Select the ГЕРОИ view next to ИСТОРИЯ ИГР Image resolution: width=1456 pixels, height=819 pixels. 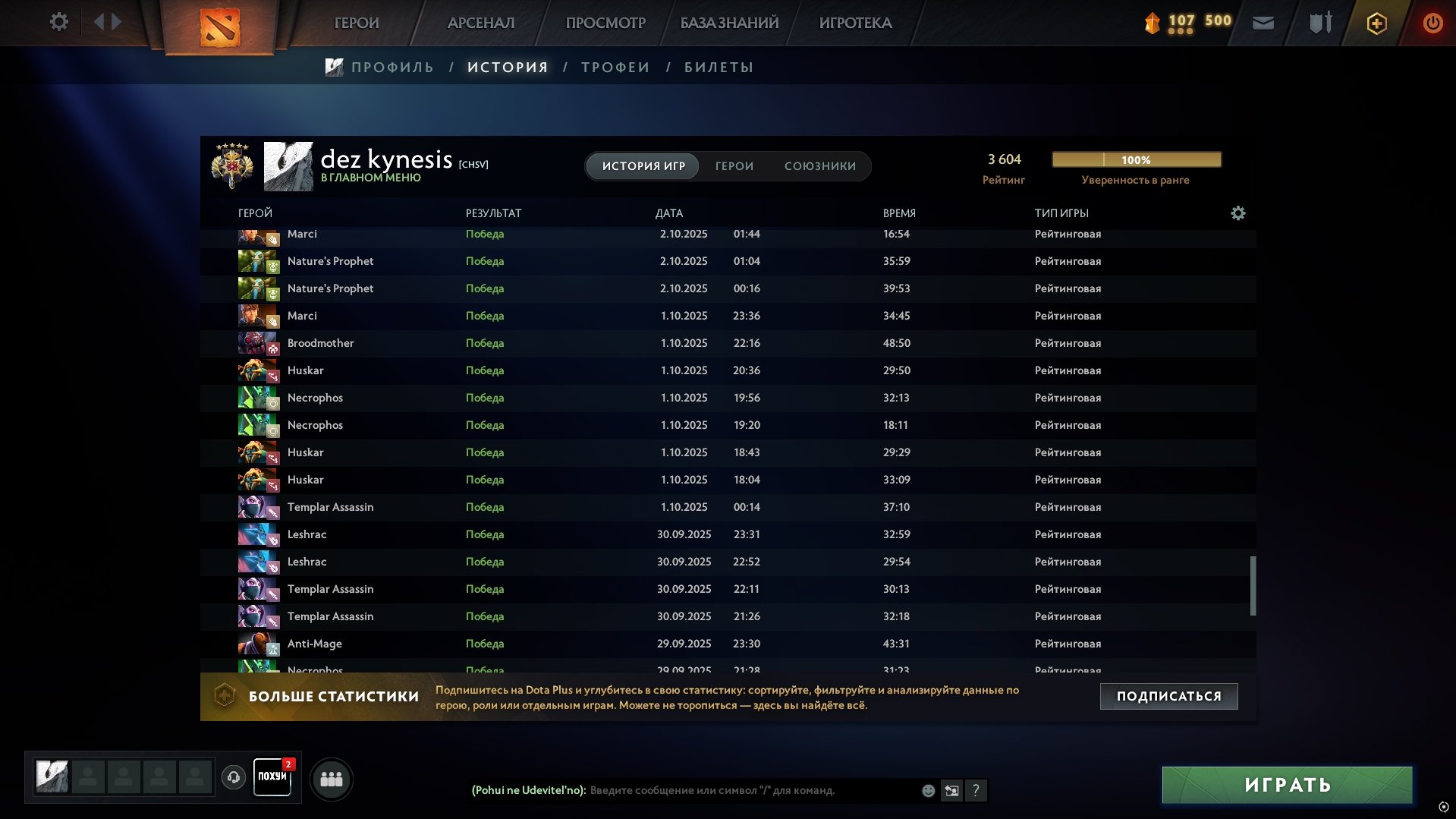click(x=734, y=166)
